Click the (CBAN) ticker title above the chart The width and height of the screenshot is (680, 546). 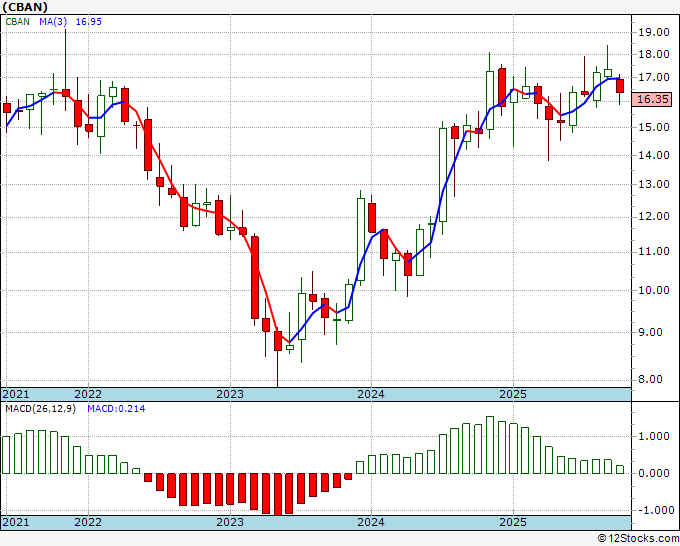tap(25, 6)
